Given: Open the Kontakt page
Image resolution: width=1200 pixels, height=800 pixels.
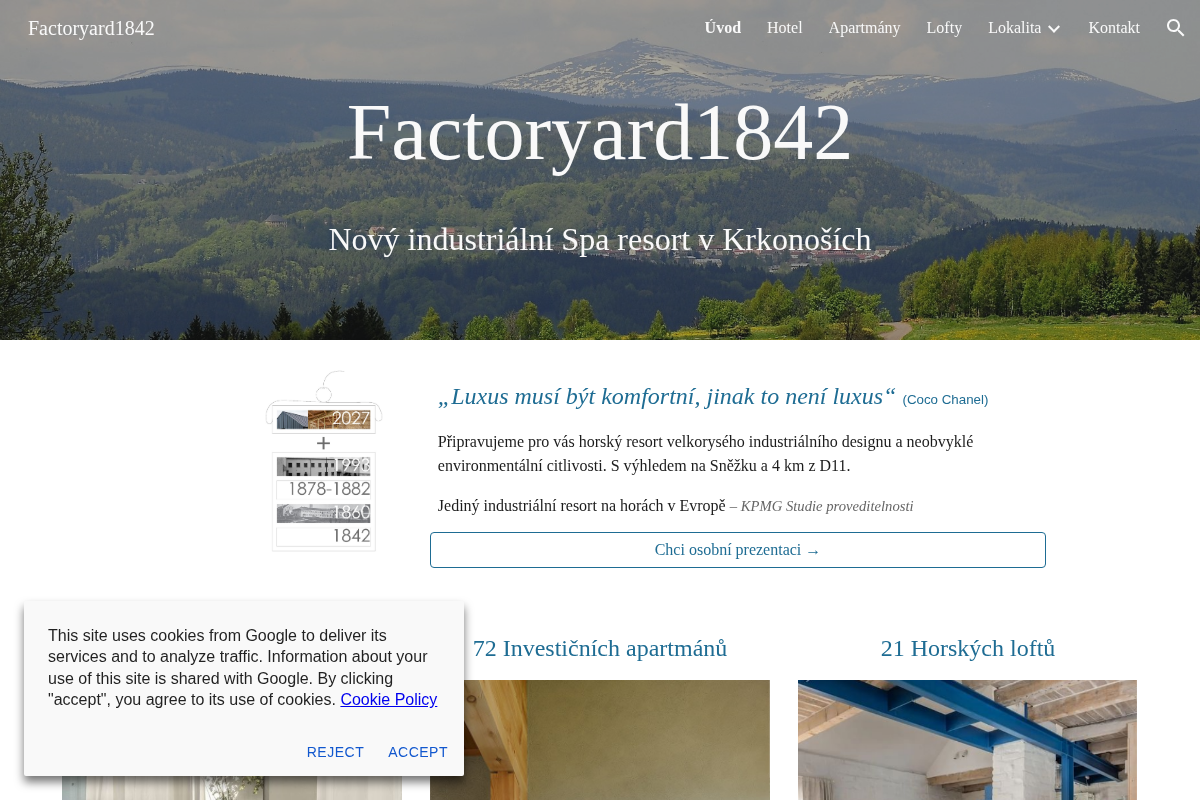Looking at the screenshot, I should [x=1114, y=28].
